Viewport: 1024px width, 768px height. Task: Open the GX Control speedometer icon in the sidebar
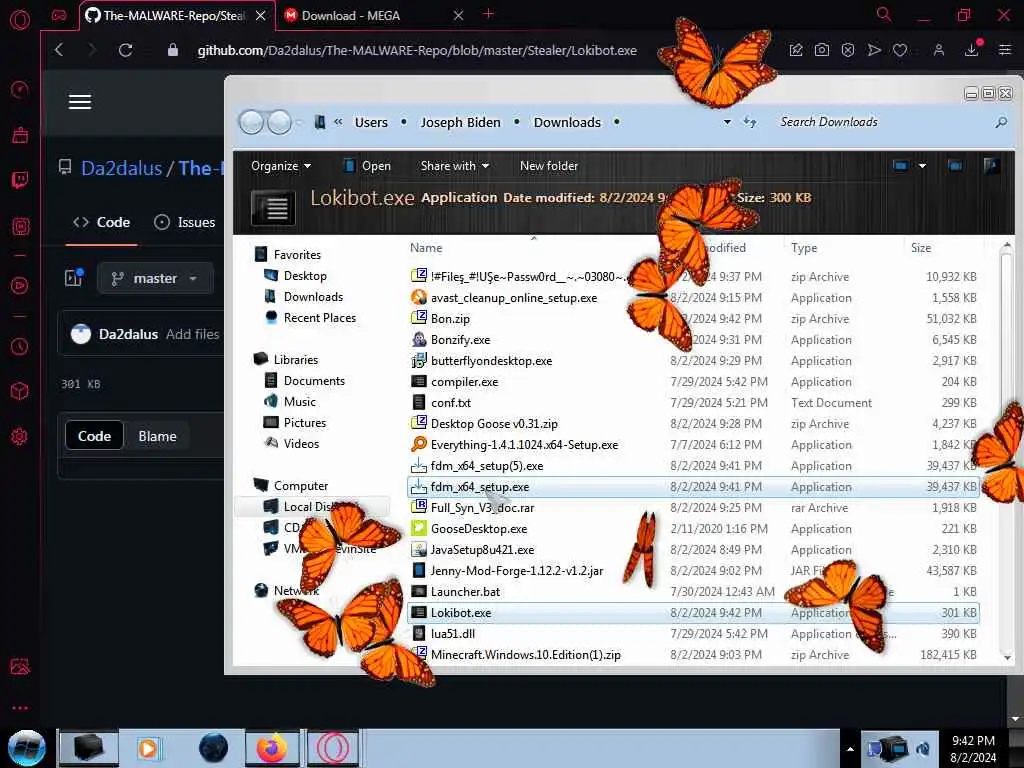click(x=20, y=89)
